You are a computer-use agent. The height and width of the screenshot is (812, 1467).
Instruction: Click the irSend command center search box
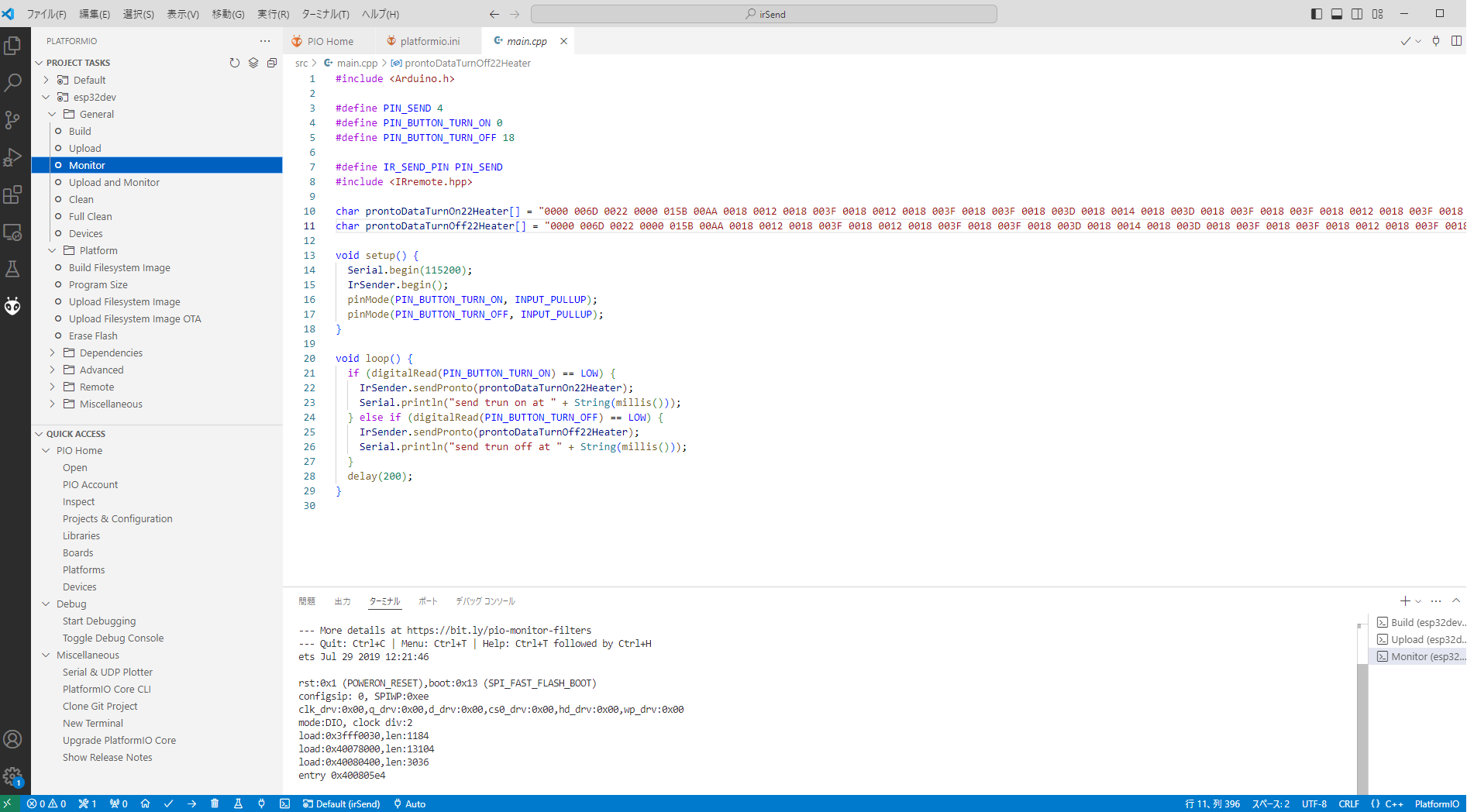[763, 14]
